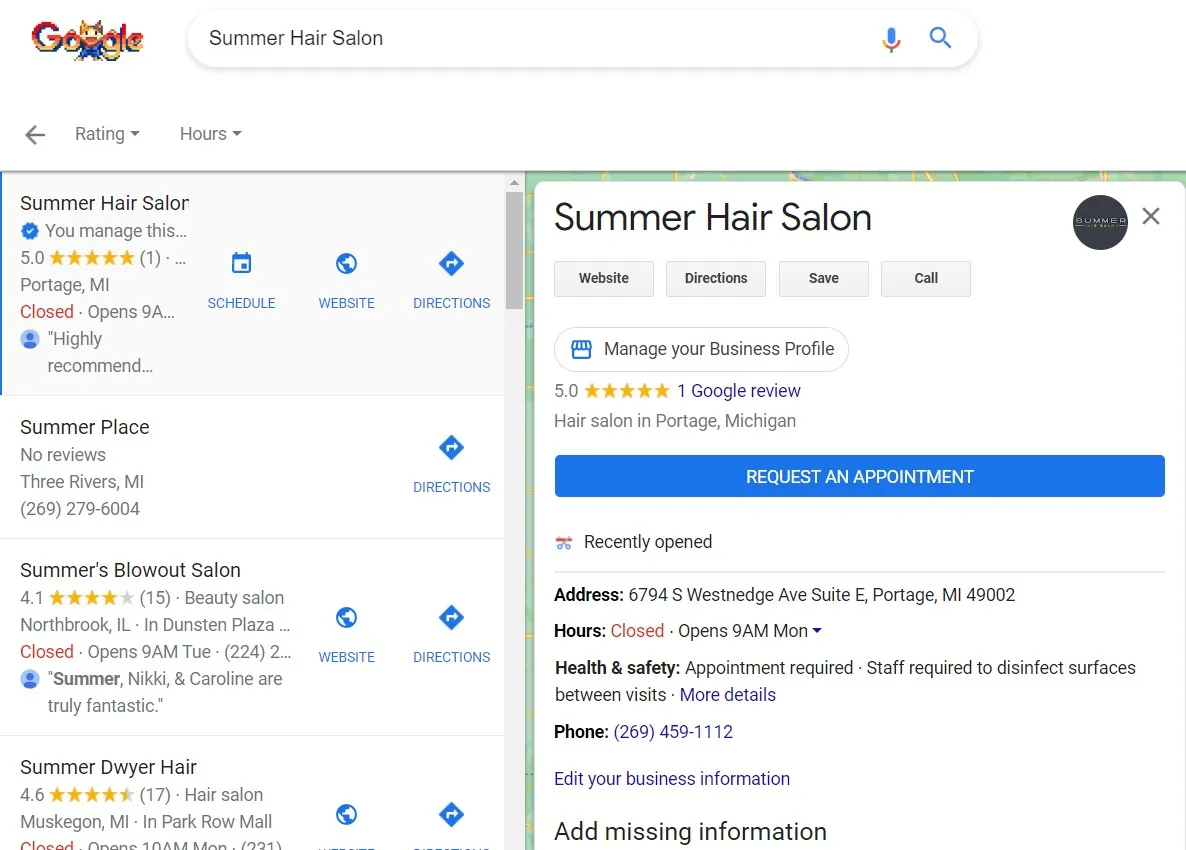Click the magnifying glass search icon
The height and width of the screenshot is (850, 1186).
(940, 37)
